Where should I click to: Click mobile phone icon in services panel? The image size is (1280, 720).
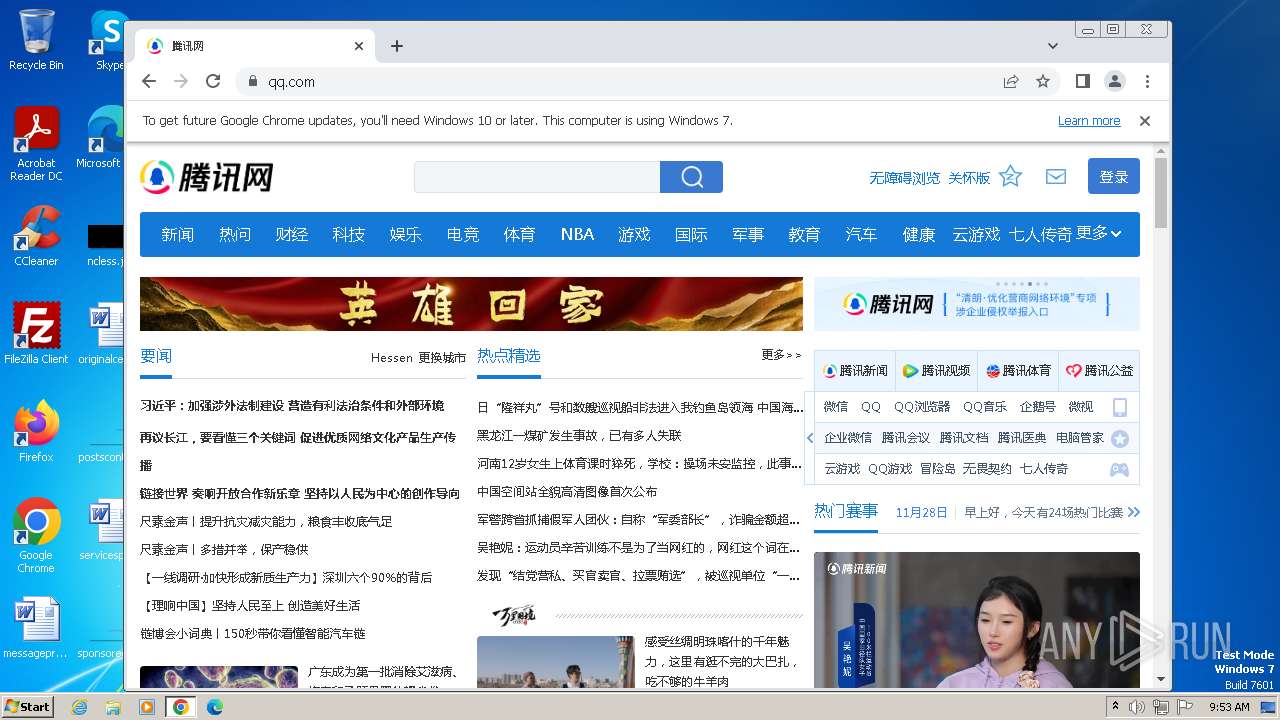(1120, 407)
